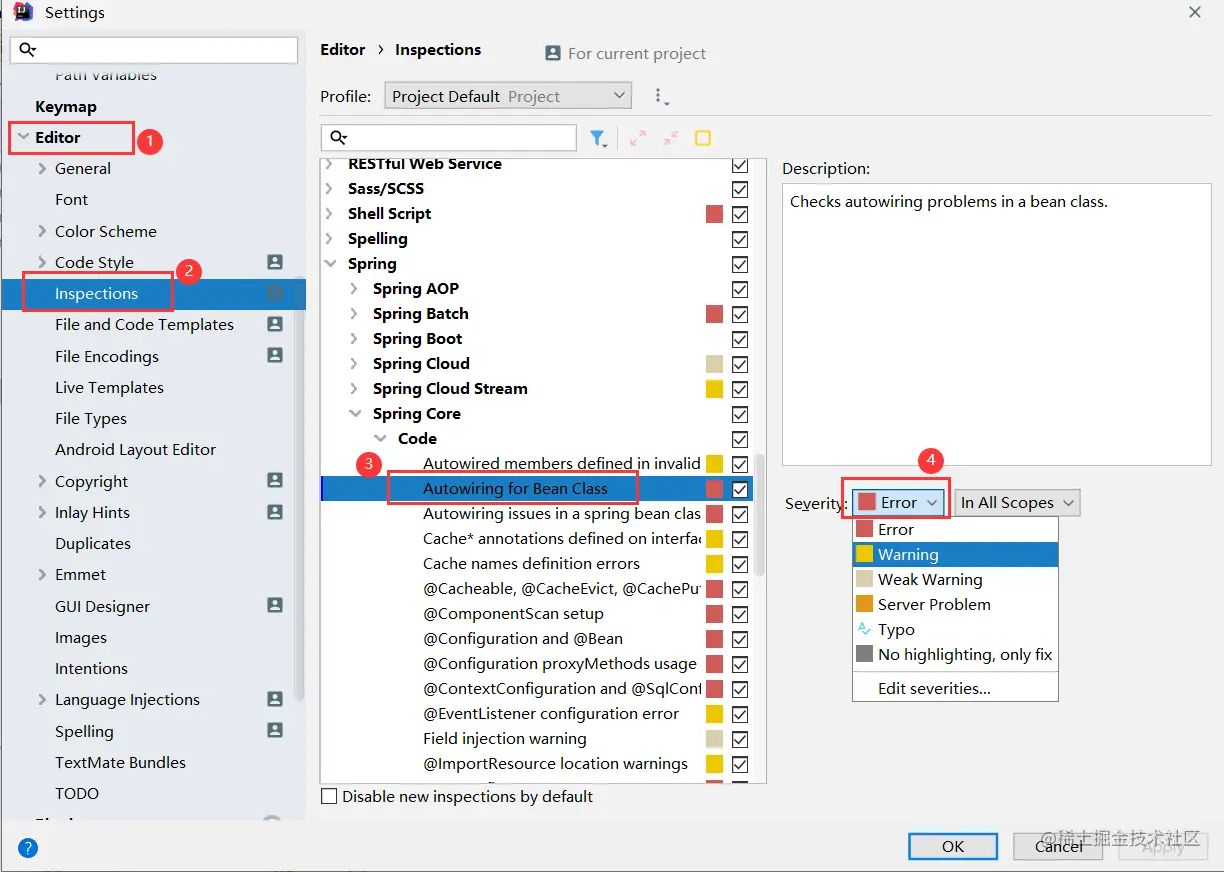Open the In All Scopes dropdown

point(1017,502)
